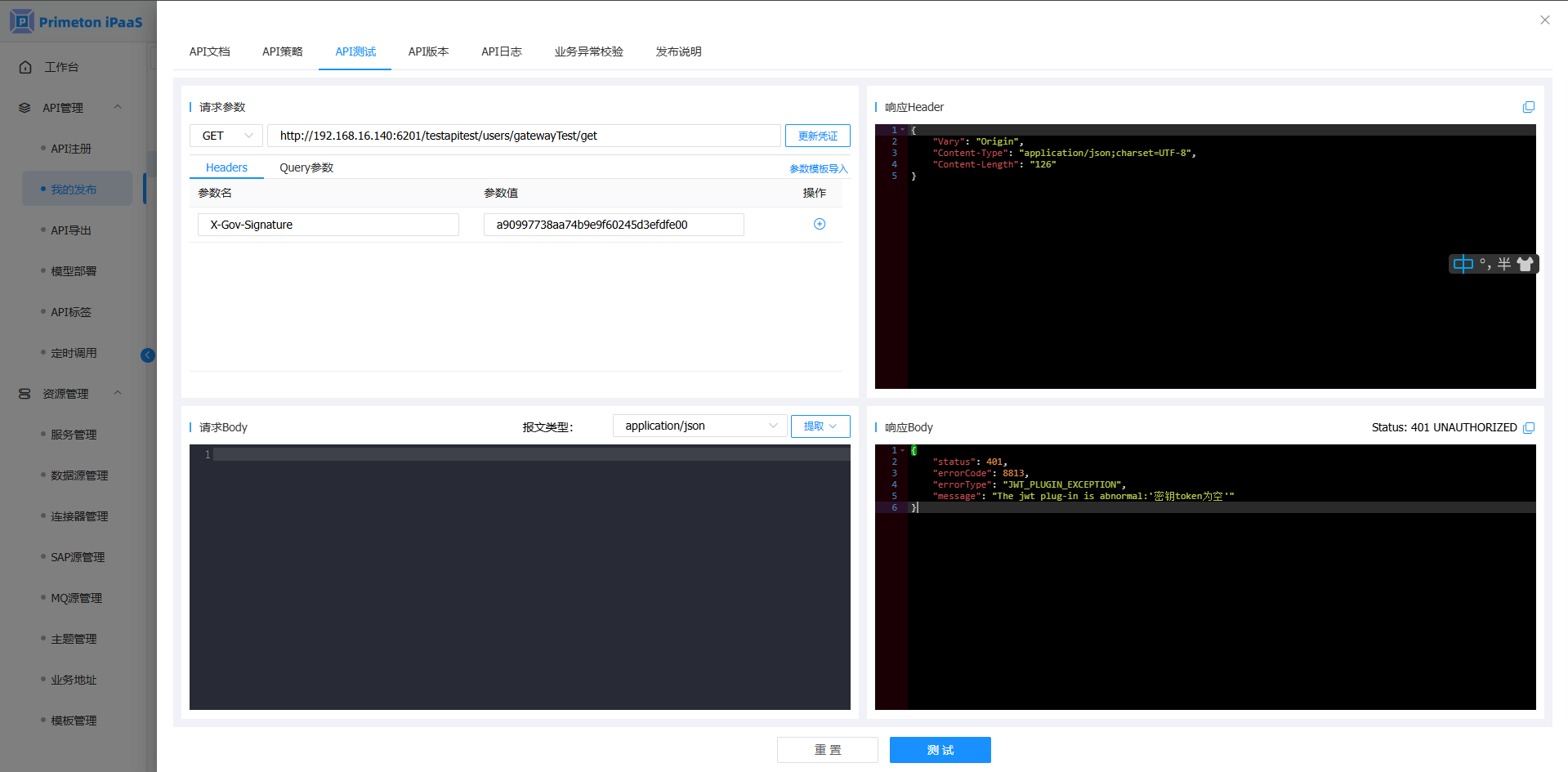Image resolution: width=1568 pixels, height=772 pixels.
Task: Click the add header row plus icon
Action: [x=819, y=224]
